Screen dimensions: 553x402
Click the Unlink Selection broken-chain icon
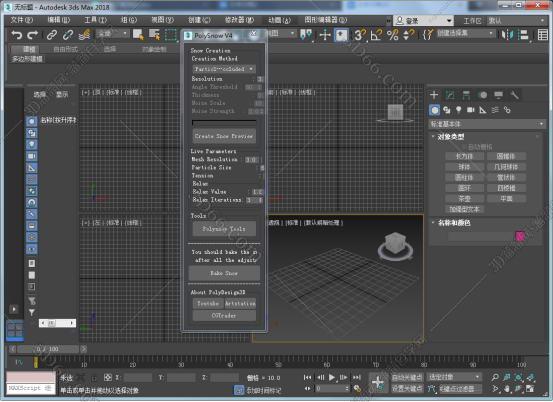[x=68, y=35]
